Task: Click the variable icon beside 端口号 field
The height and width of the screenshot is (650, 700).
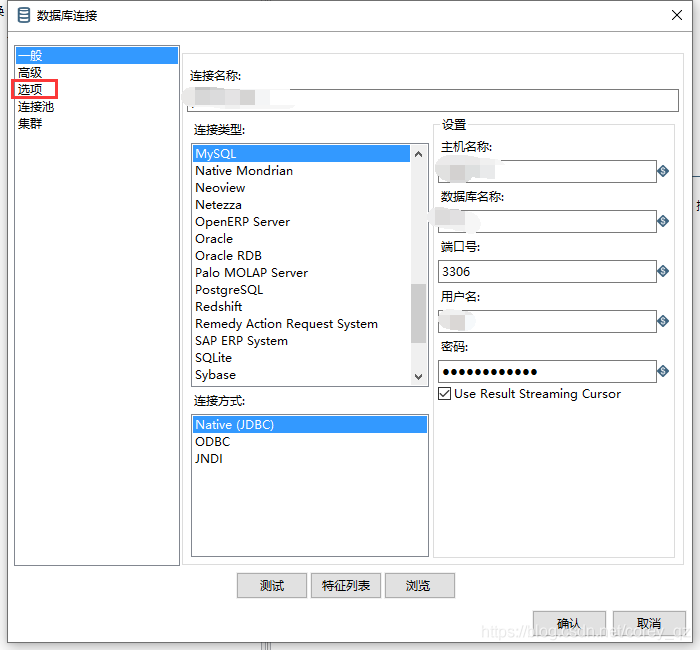Action: click(663, 271)
